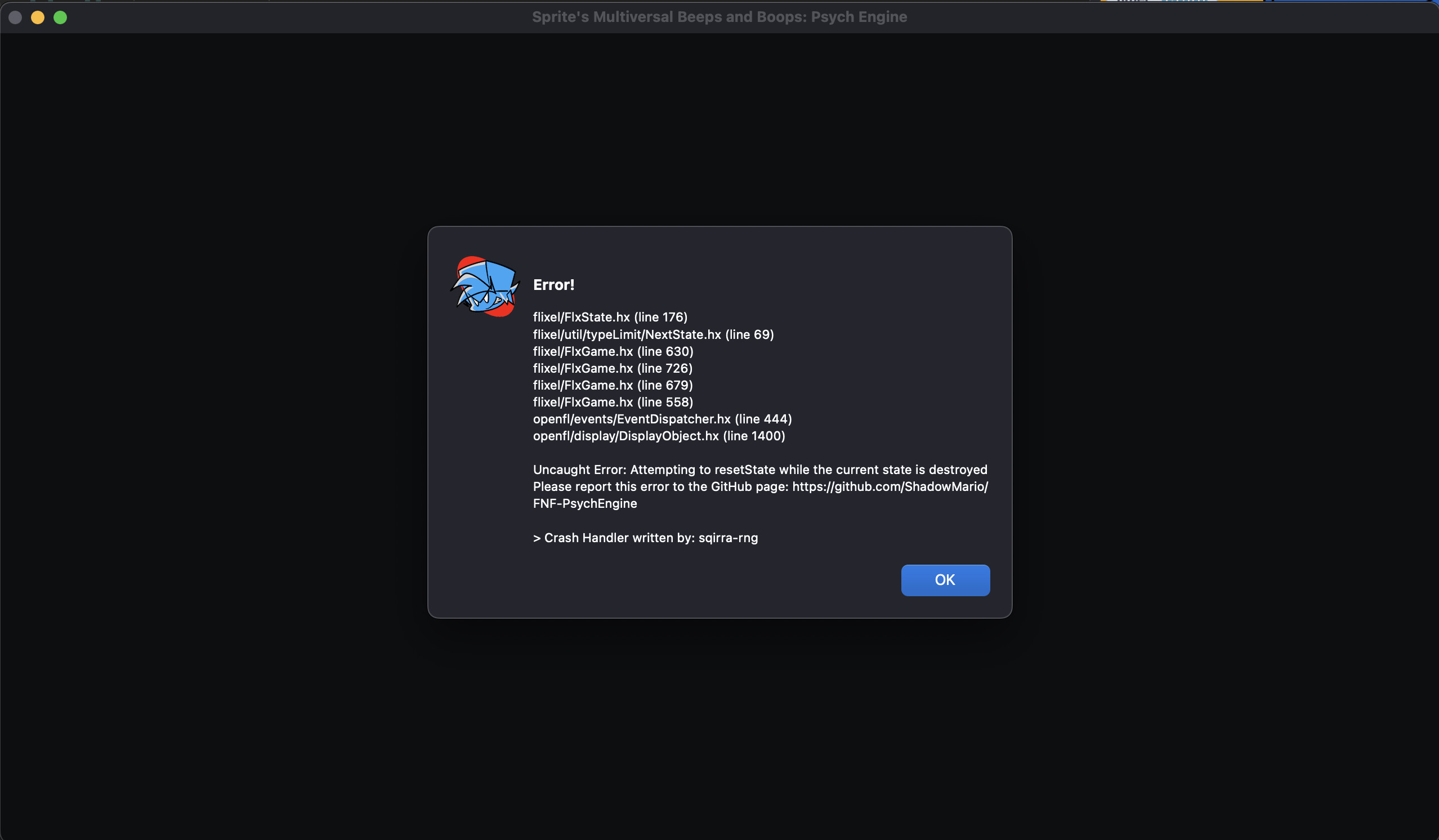The image size is (1439, 840).
Task: Click the gray close button in title bar
Action: [15, 17]
